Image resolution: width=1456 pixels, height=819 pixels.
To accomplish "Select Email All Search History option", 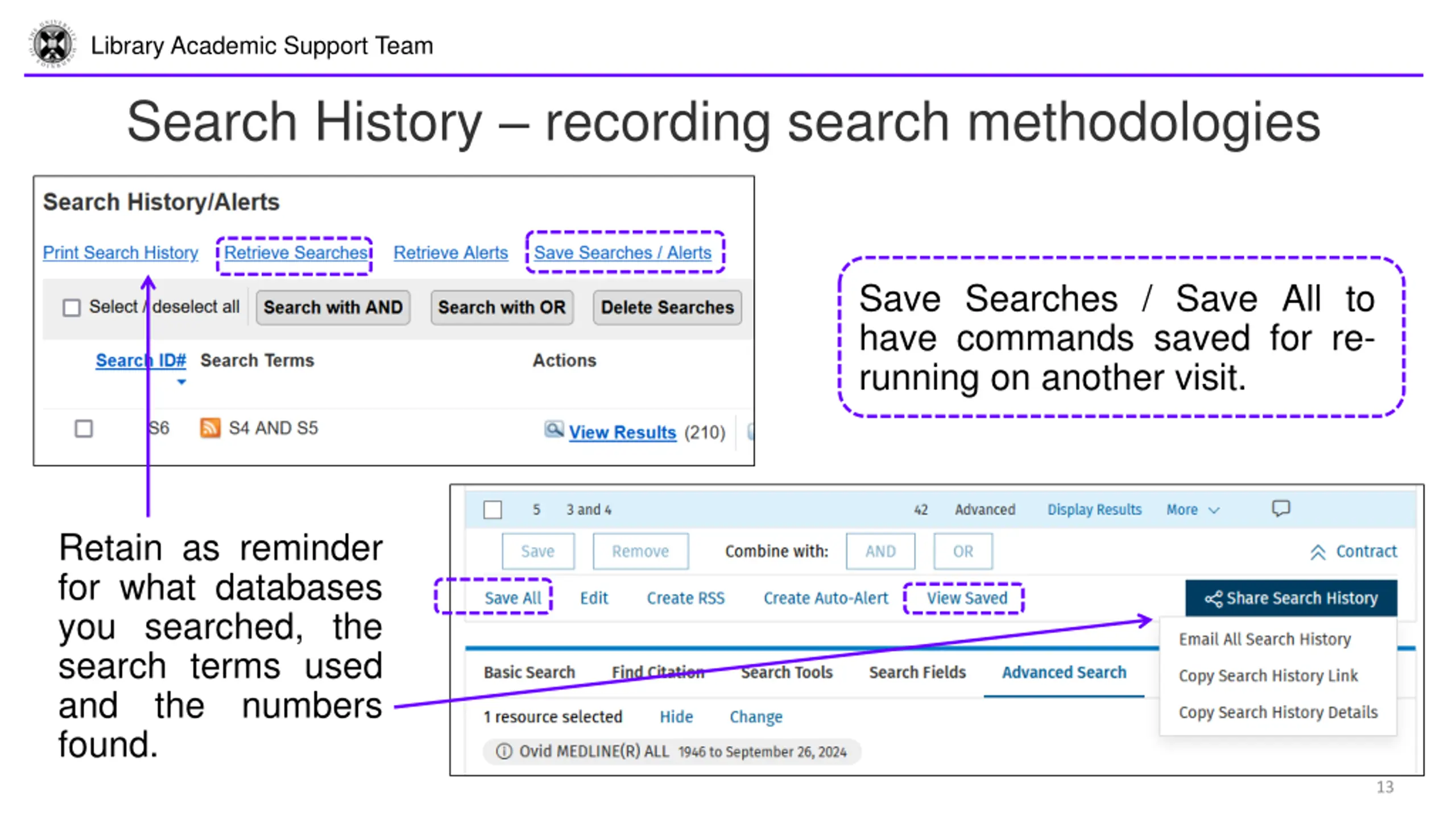I will click(1264, 639).
